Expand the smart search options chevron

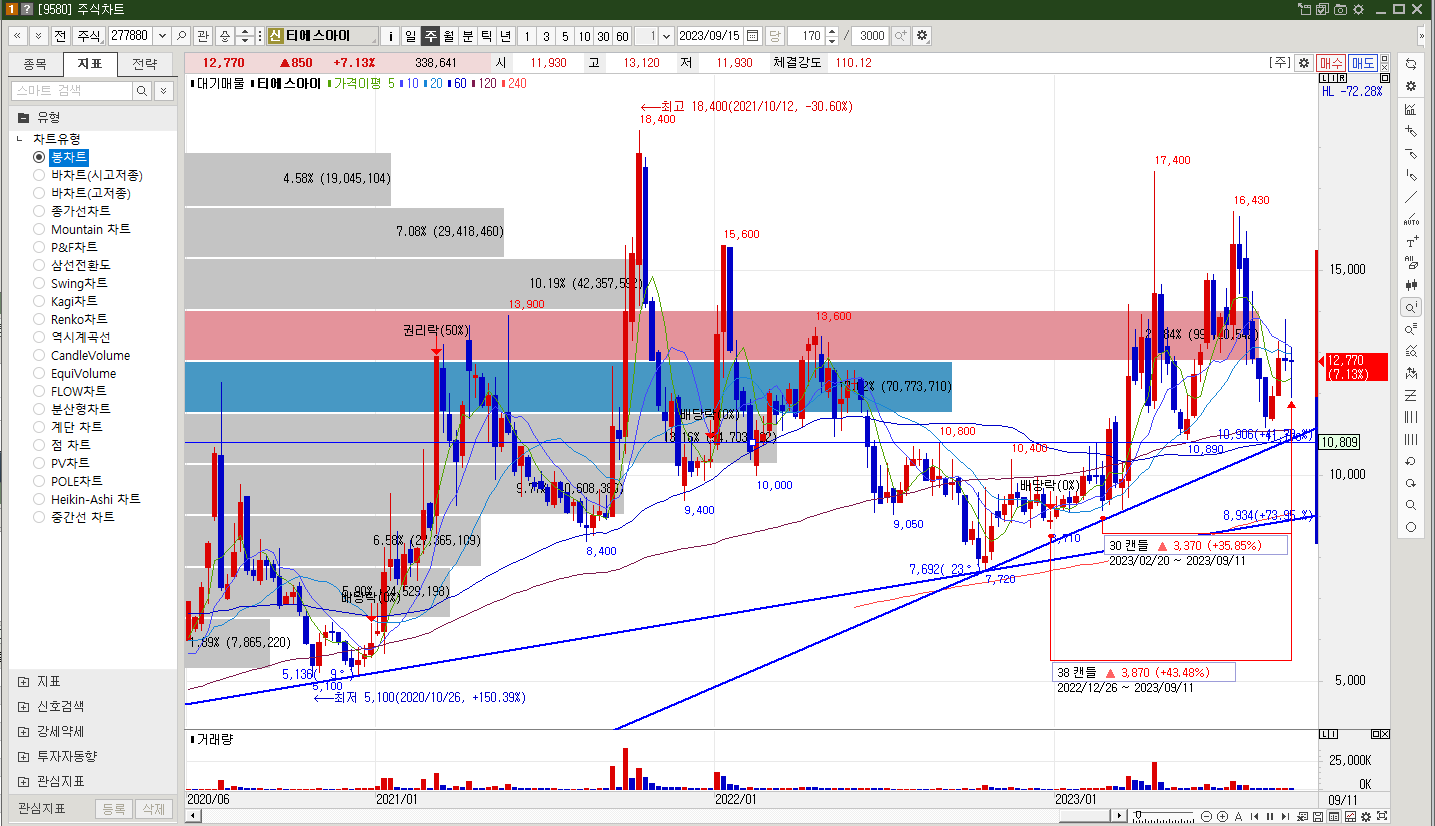[x=164, y=90]
